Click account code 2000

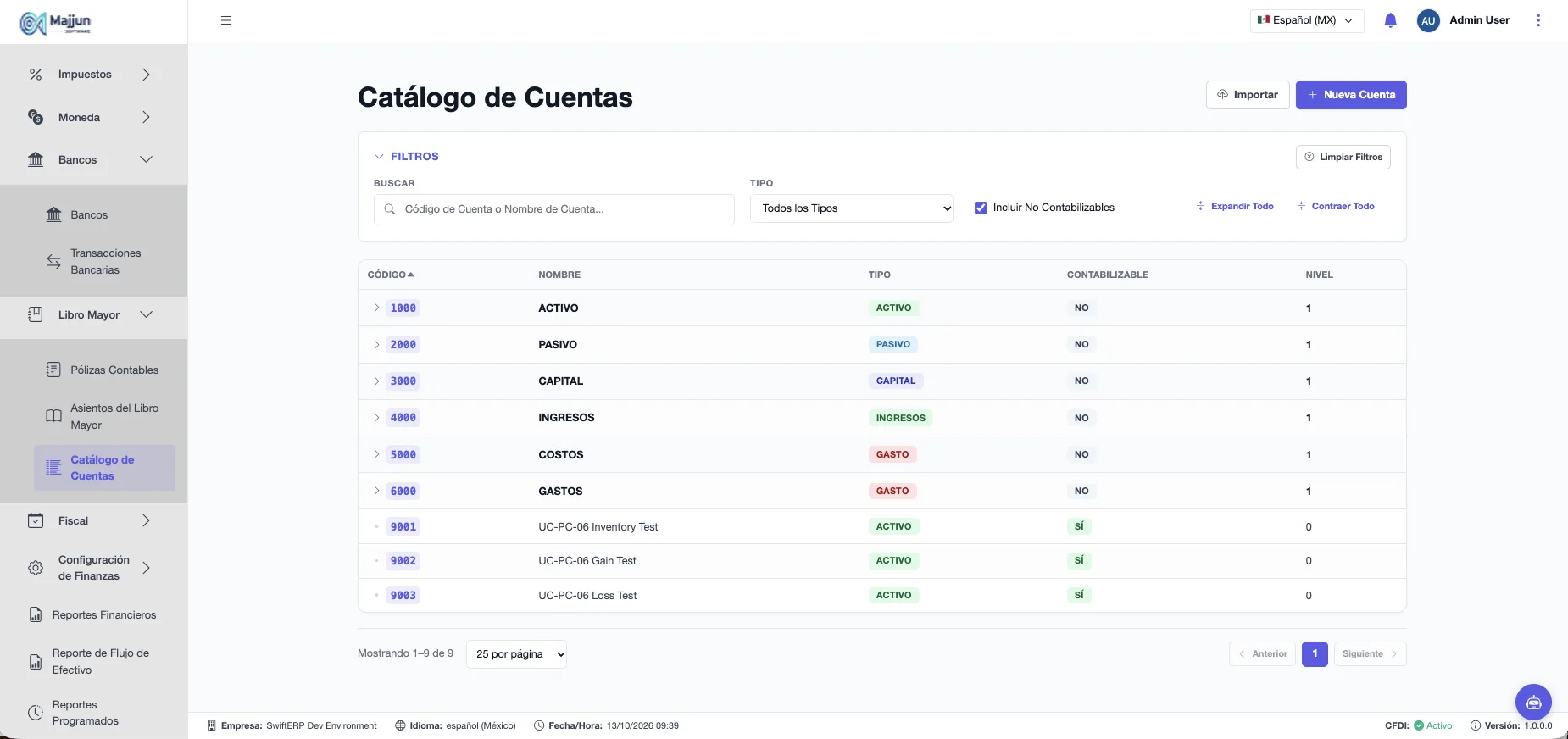click(x=403, y=344)
